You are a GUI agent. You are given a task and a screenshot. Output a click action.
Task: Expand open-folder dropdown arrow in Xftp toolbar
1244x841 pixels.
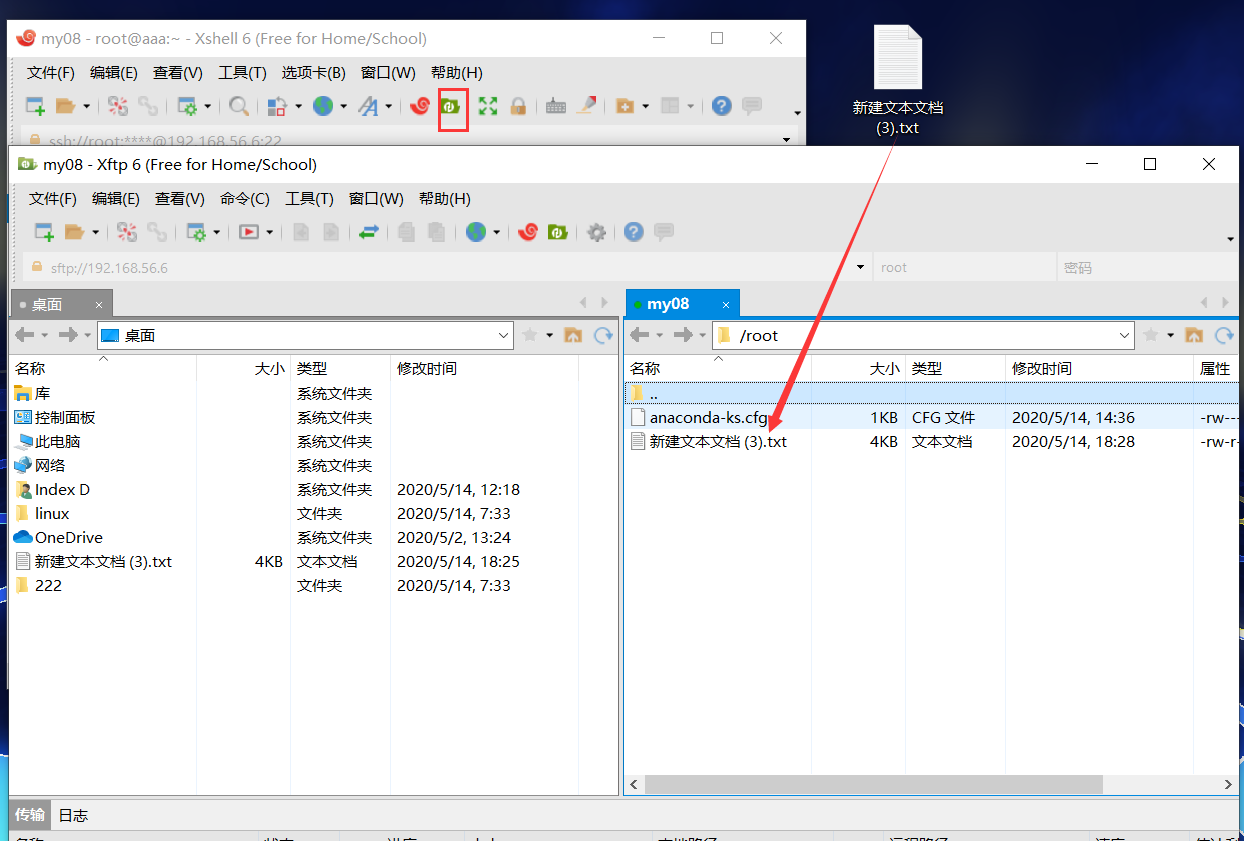(x=95, y=232)
